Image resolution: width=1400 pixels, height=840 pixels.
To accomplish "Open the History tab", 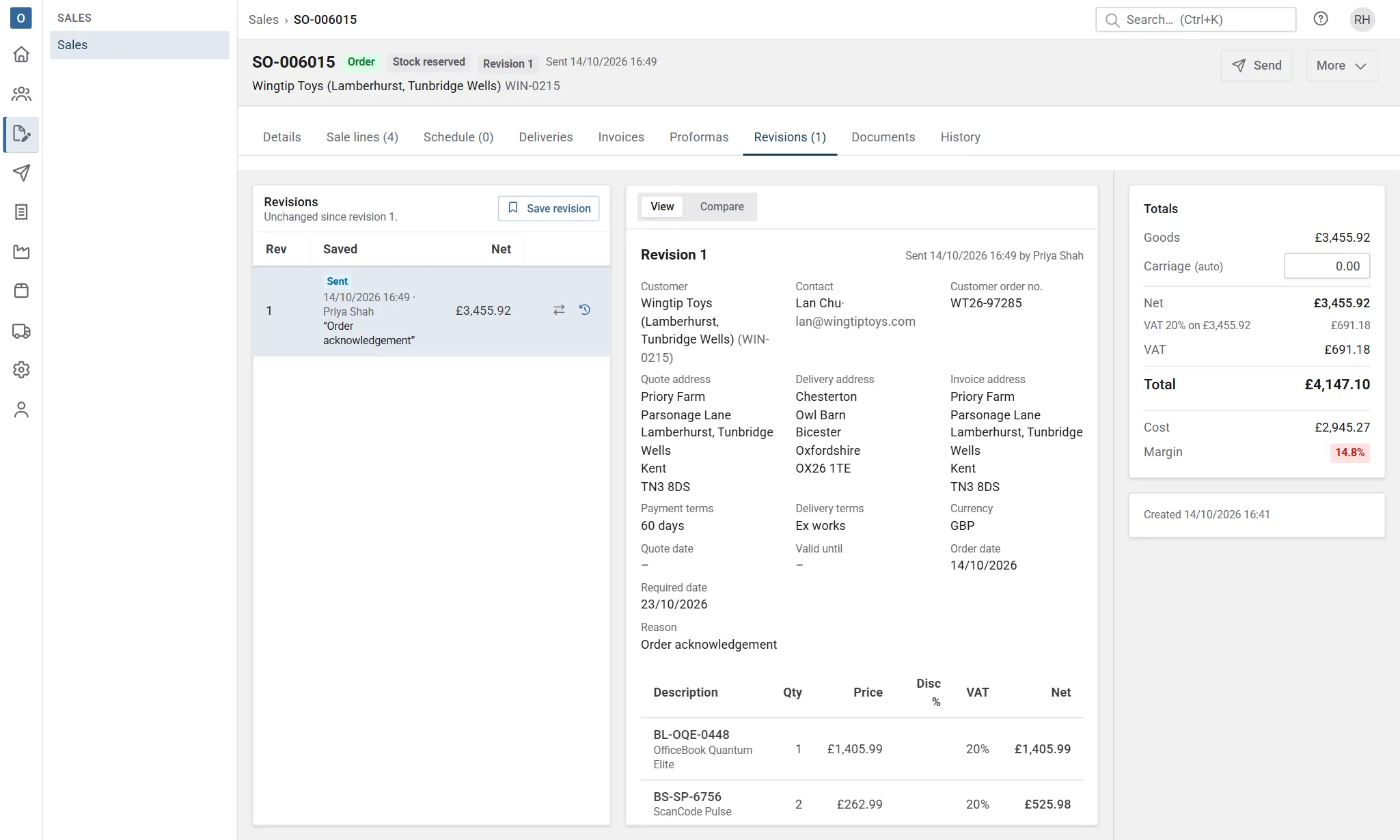I will 960,137.
